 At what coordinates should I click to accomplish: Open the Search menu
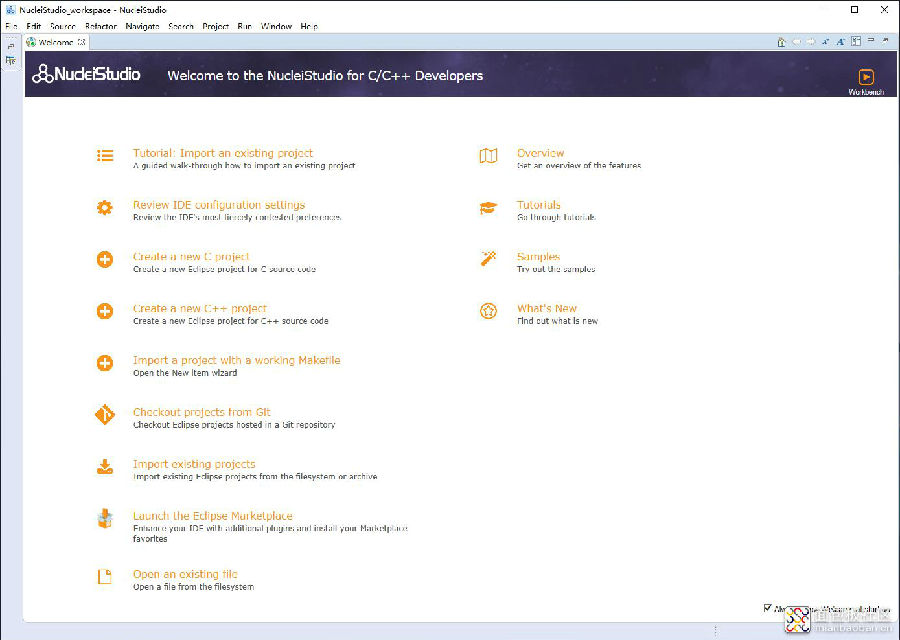pyautogui.click(x=181, y=26)
